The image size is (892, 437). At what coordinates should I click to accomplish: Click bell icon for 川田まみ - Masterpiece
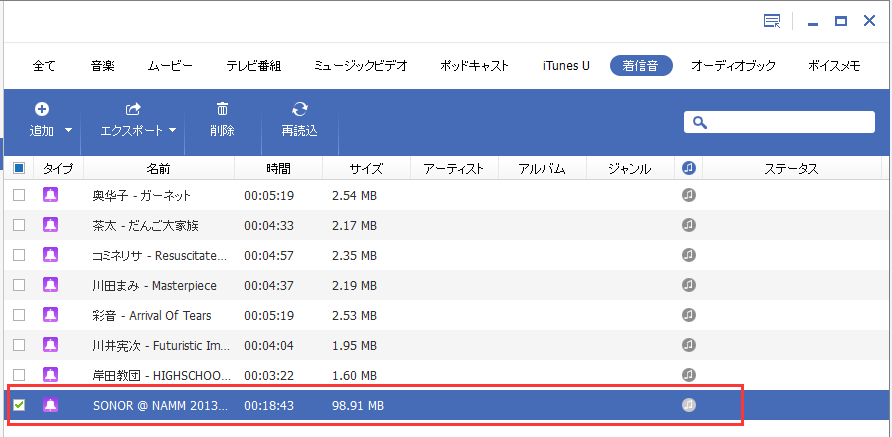pos(51,285)
